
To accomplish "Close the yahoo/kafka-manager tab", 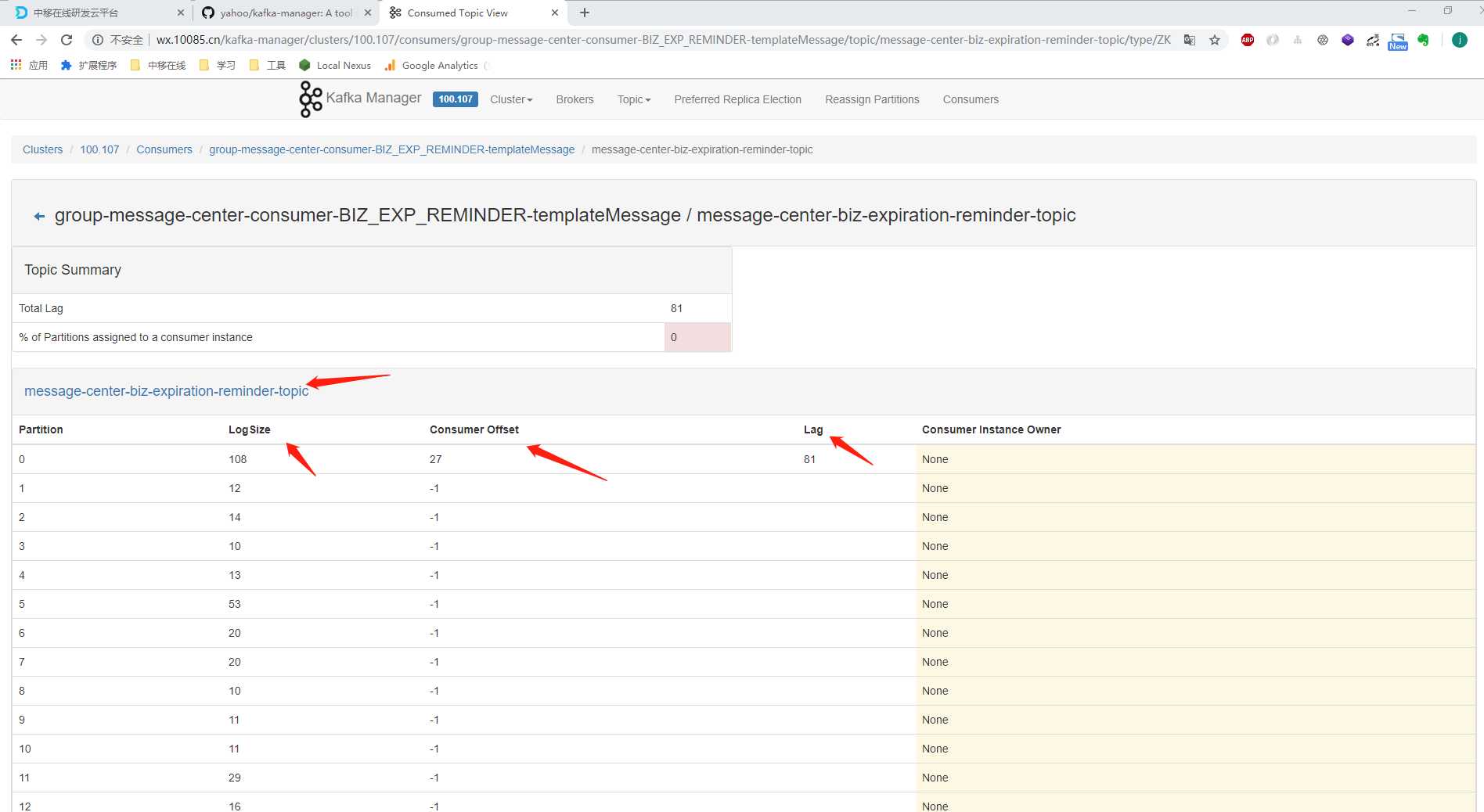I will 368,13.
